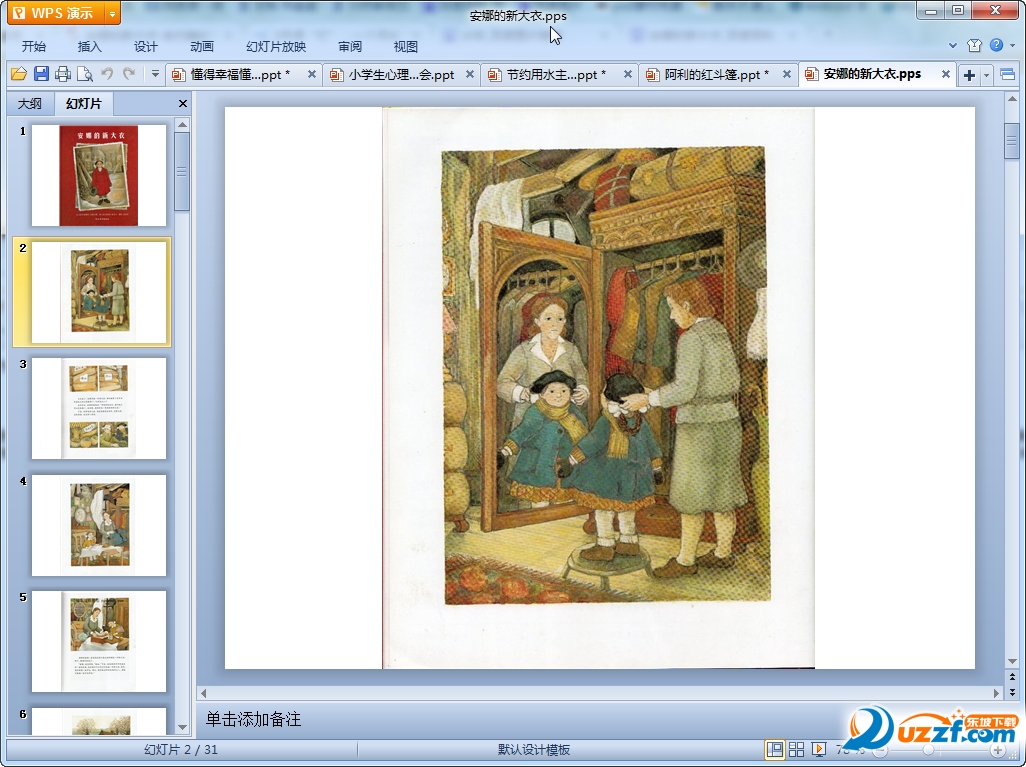The width and height of the screenshot is (1026, 767).
Task: Close the 小学生心理...会.ppt tab
Action: coord(469,75)
